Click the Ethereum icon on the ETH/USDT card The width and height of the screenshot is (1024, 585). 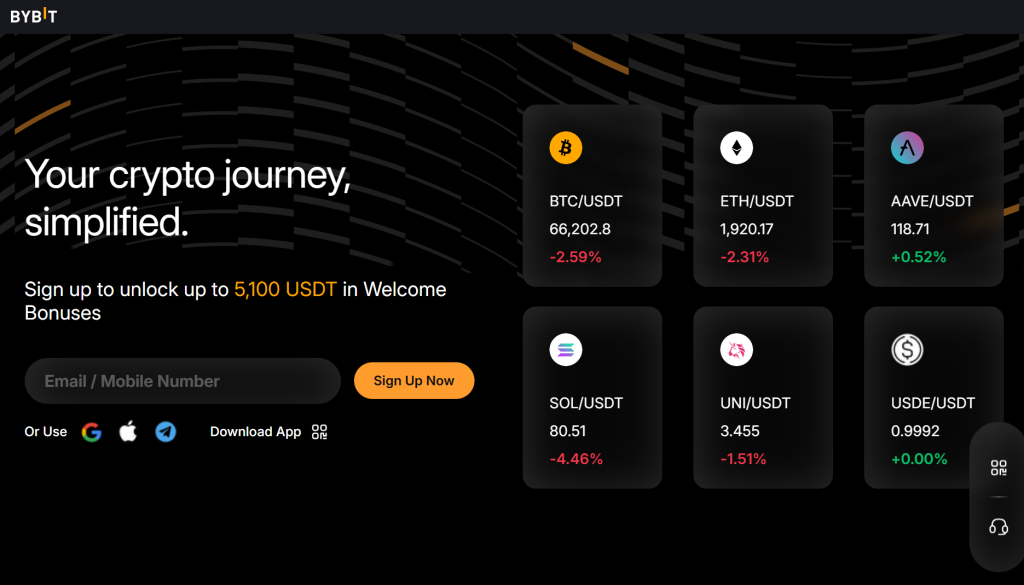click(737, 147)
